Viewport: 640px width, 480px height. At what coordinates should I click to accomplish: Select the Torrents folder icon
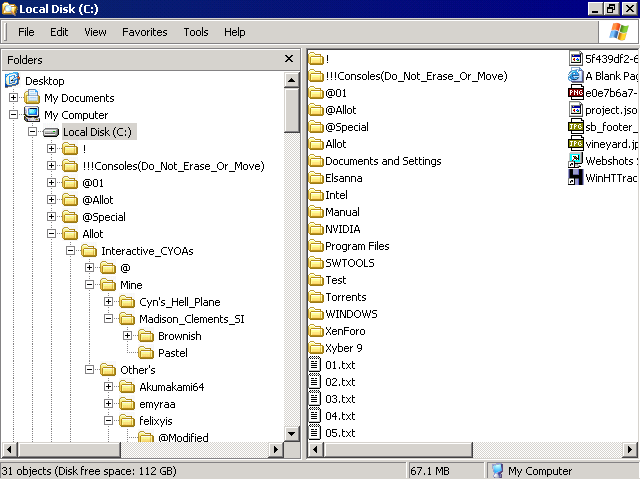[316, 297]
